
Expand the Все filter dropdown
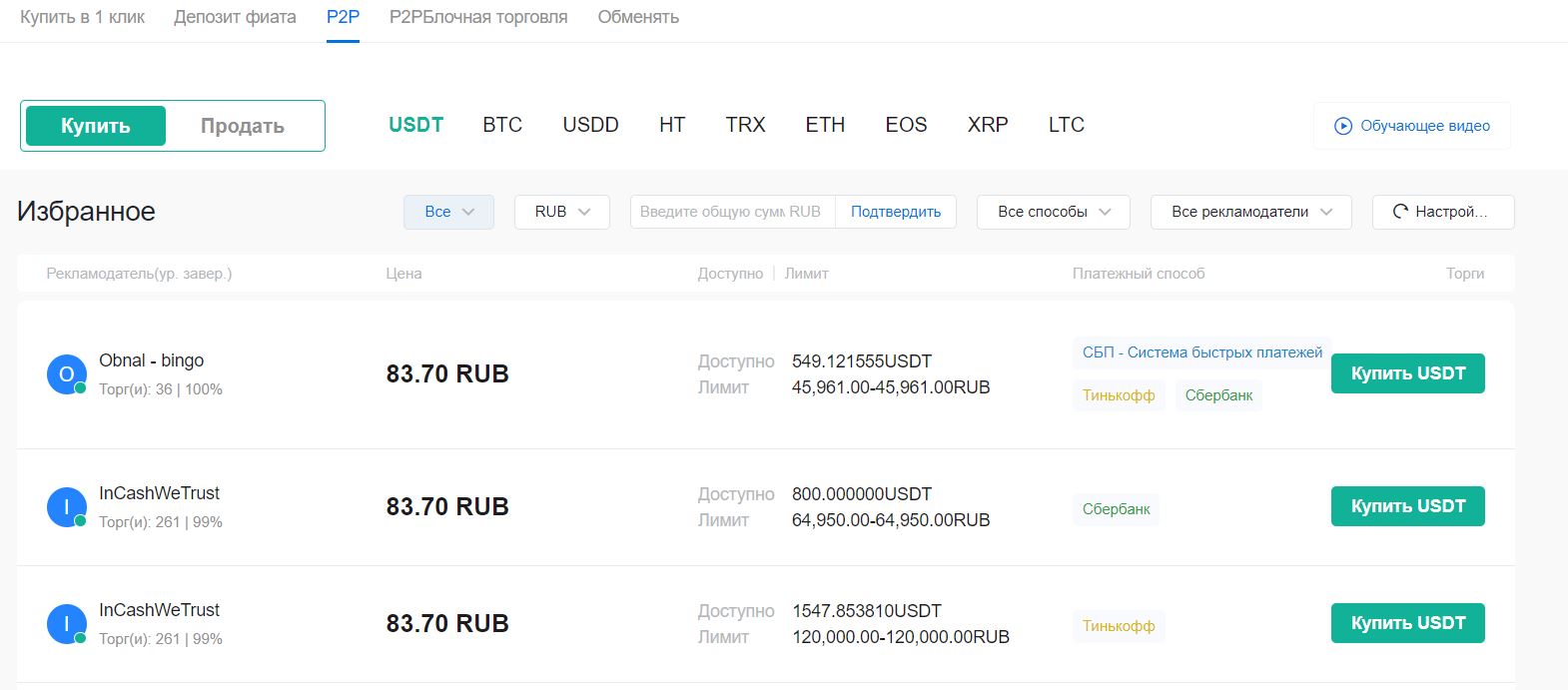(448, 212)
